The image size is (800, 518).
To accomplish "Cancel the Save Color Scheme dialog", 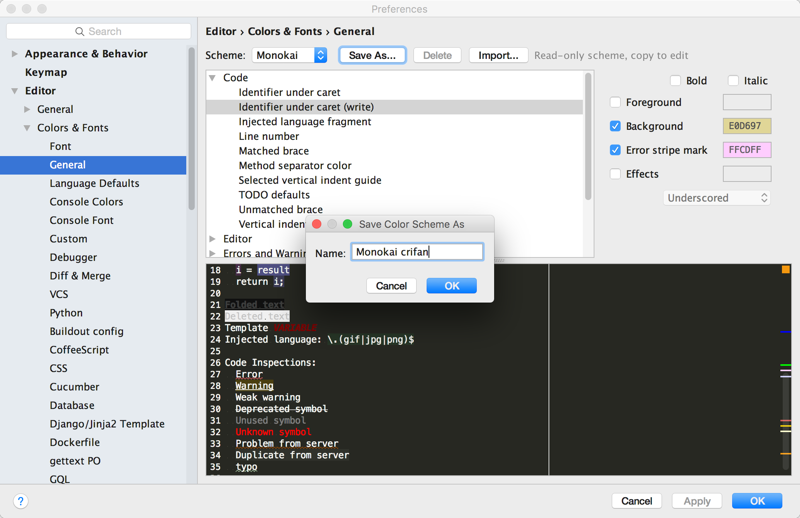I will click(x=391, y=286).
